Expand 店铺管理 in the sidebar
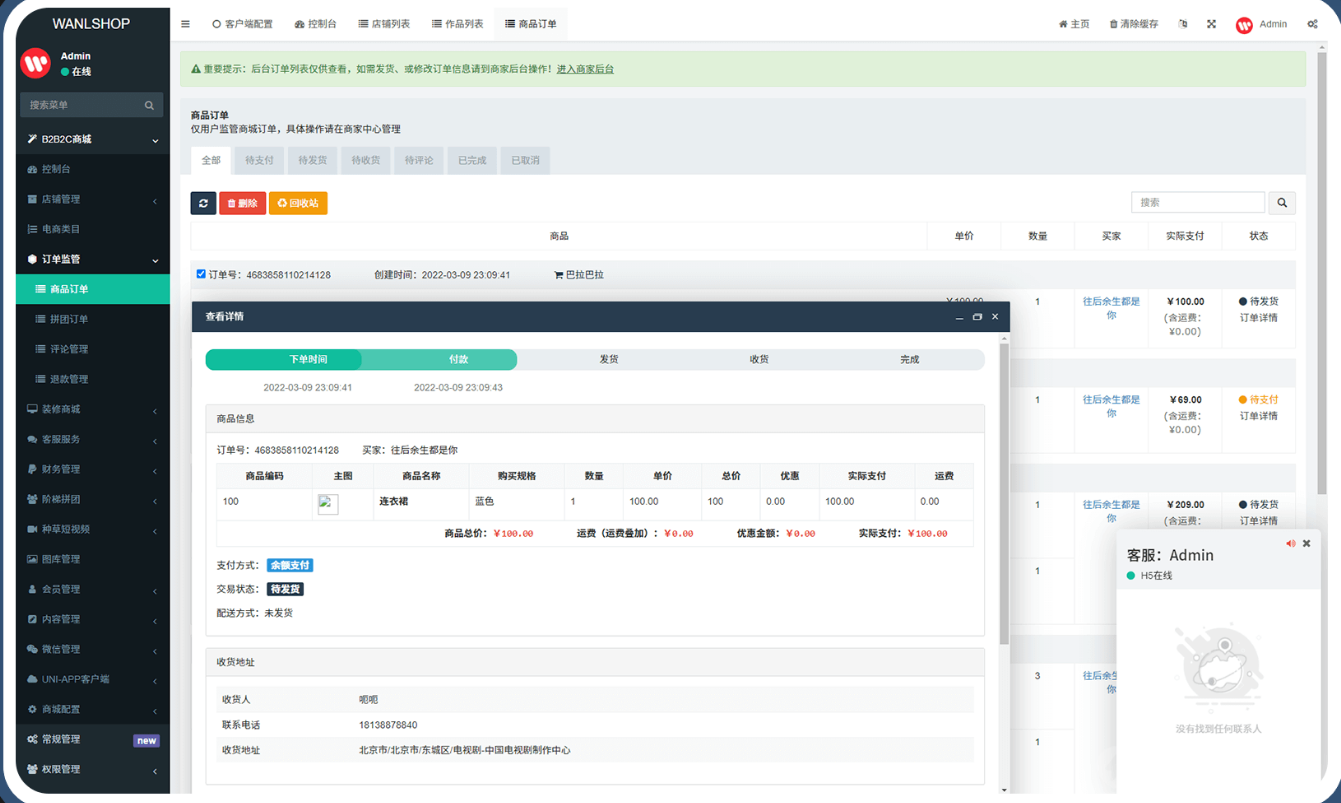Image resolution: width=1341 pixels, height=803 pixels. click(x=93, y=199)
